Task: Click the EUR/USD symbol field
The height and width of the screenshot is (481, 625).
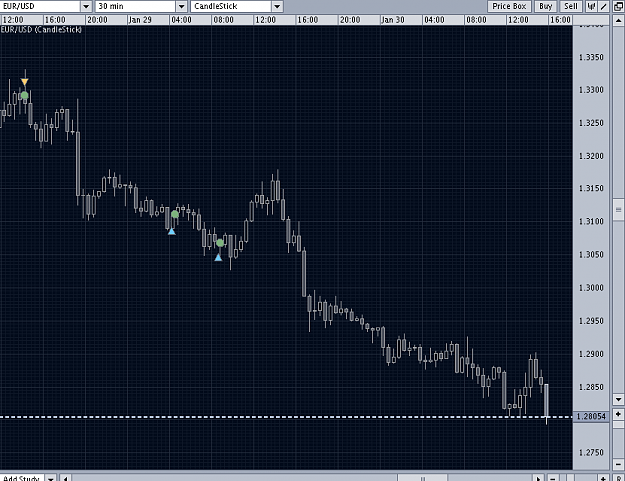Action: tap(41, 6)
